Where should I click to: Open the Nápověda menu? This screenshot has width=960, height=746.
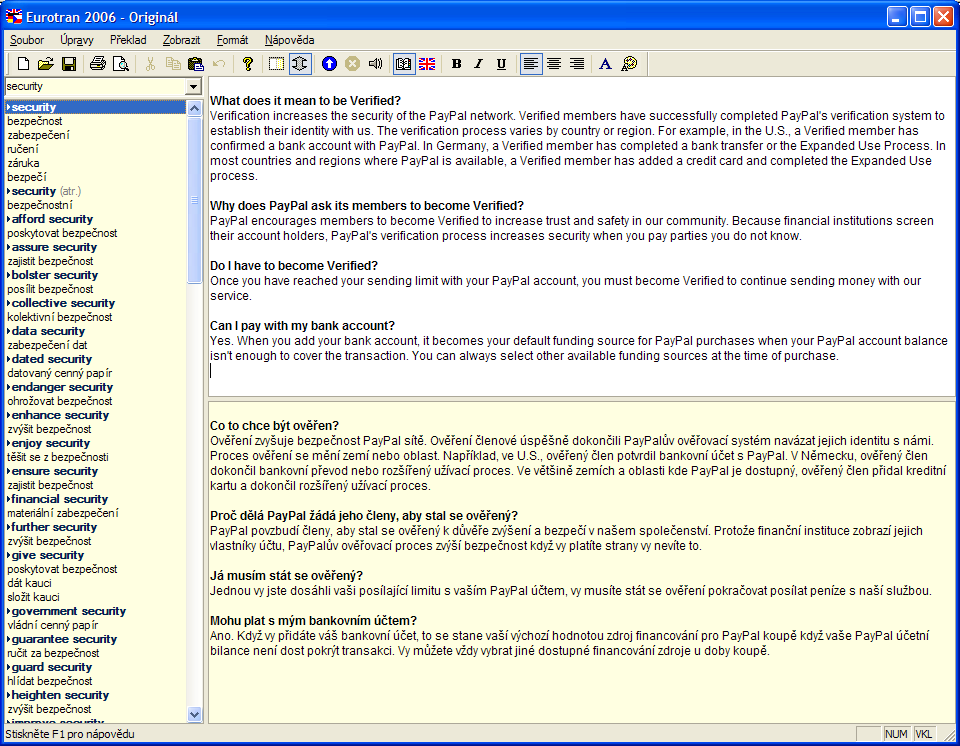[290, 40]
